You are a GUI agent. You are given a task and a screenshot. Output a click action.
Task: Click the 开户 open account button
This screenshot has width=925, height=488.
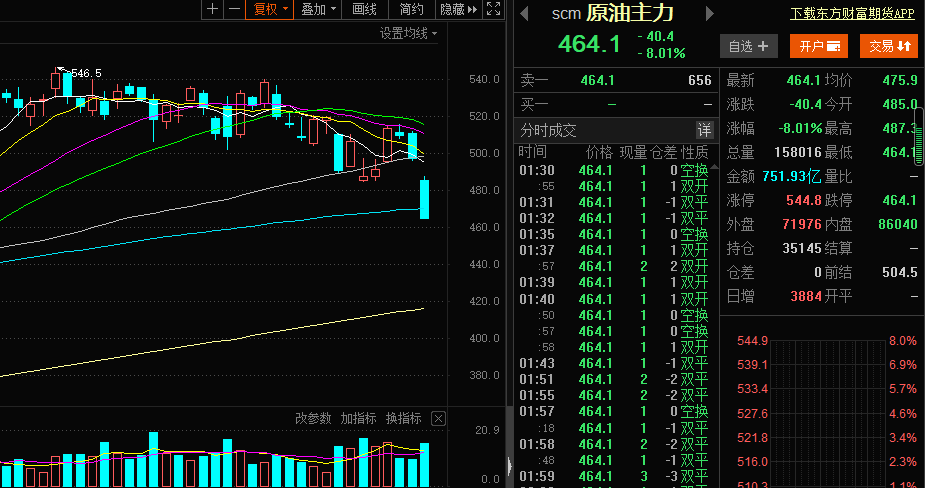point(819,46)
